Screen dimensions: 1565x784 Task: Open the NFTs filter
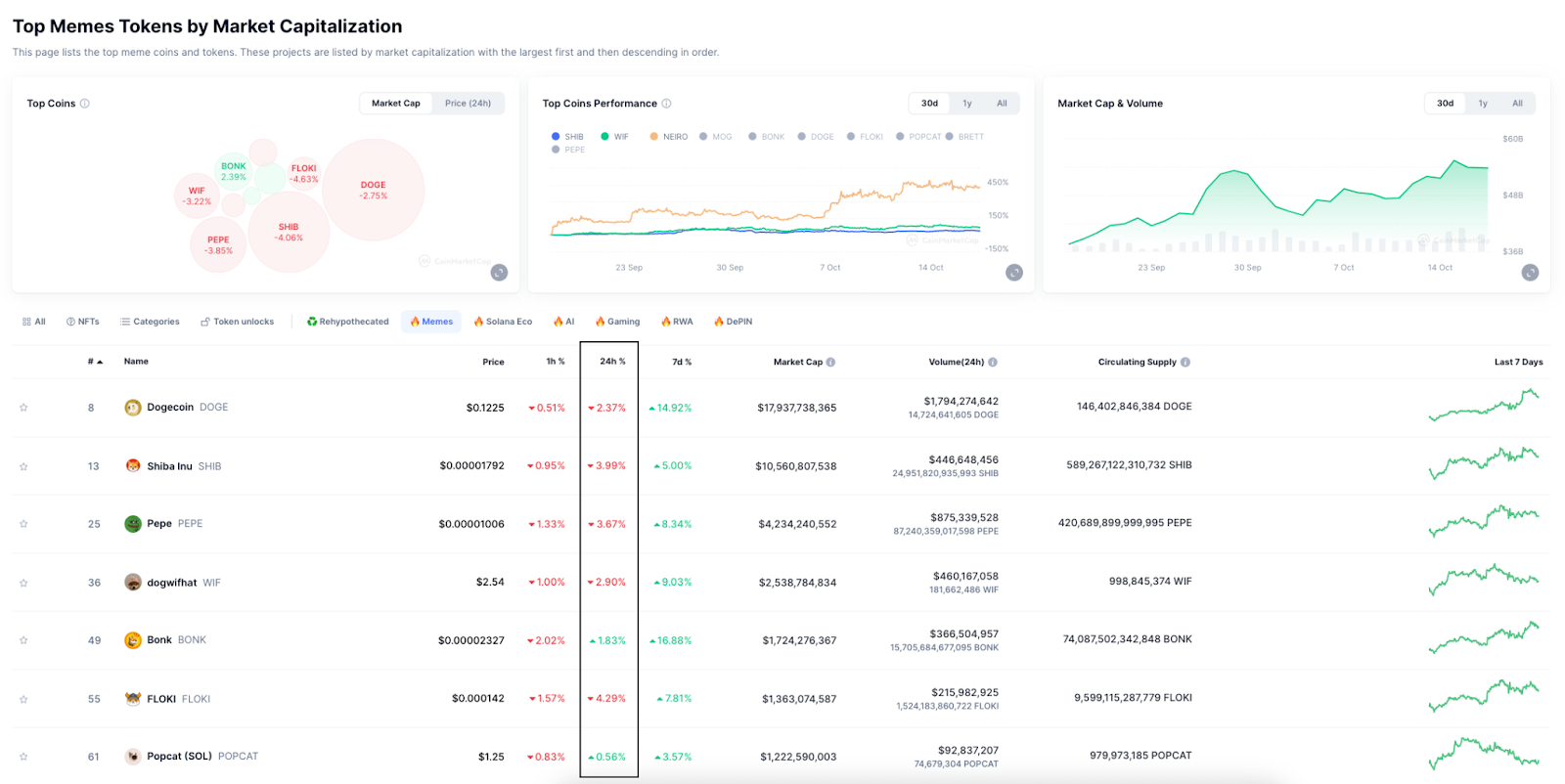[83, 322]
